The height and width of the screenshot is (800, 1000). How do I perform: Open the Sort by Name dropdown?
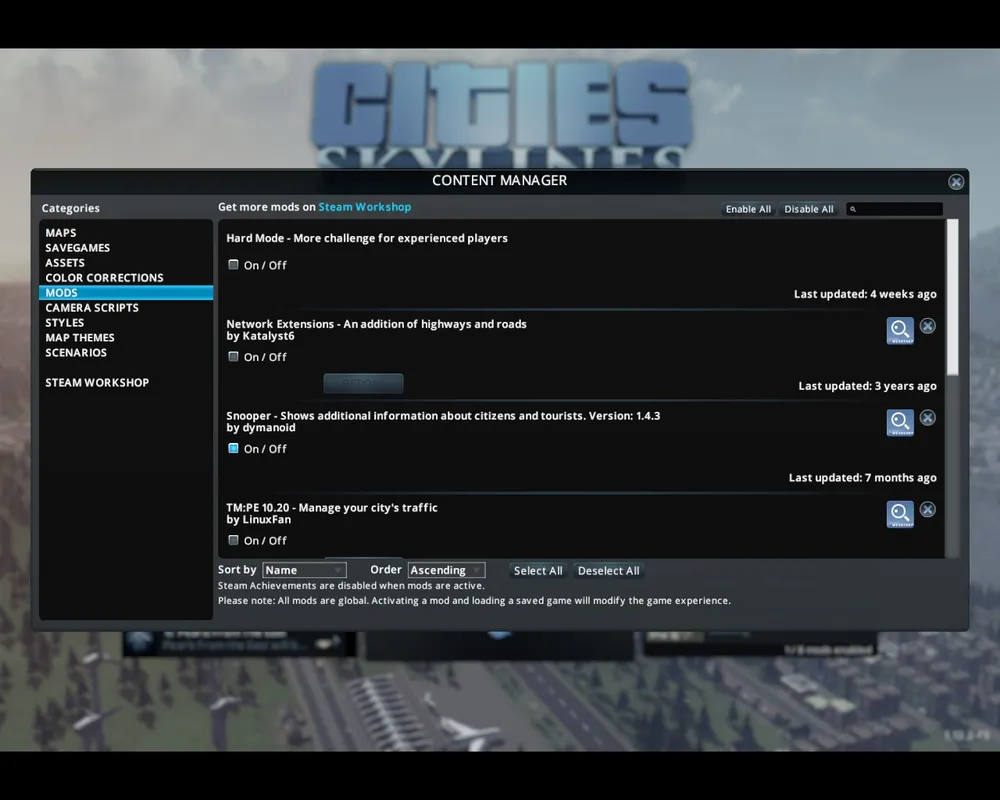coord(304,570)
